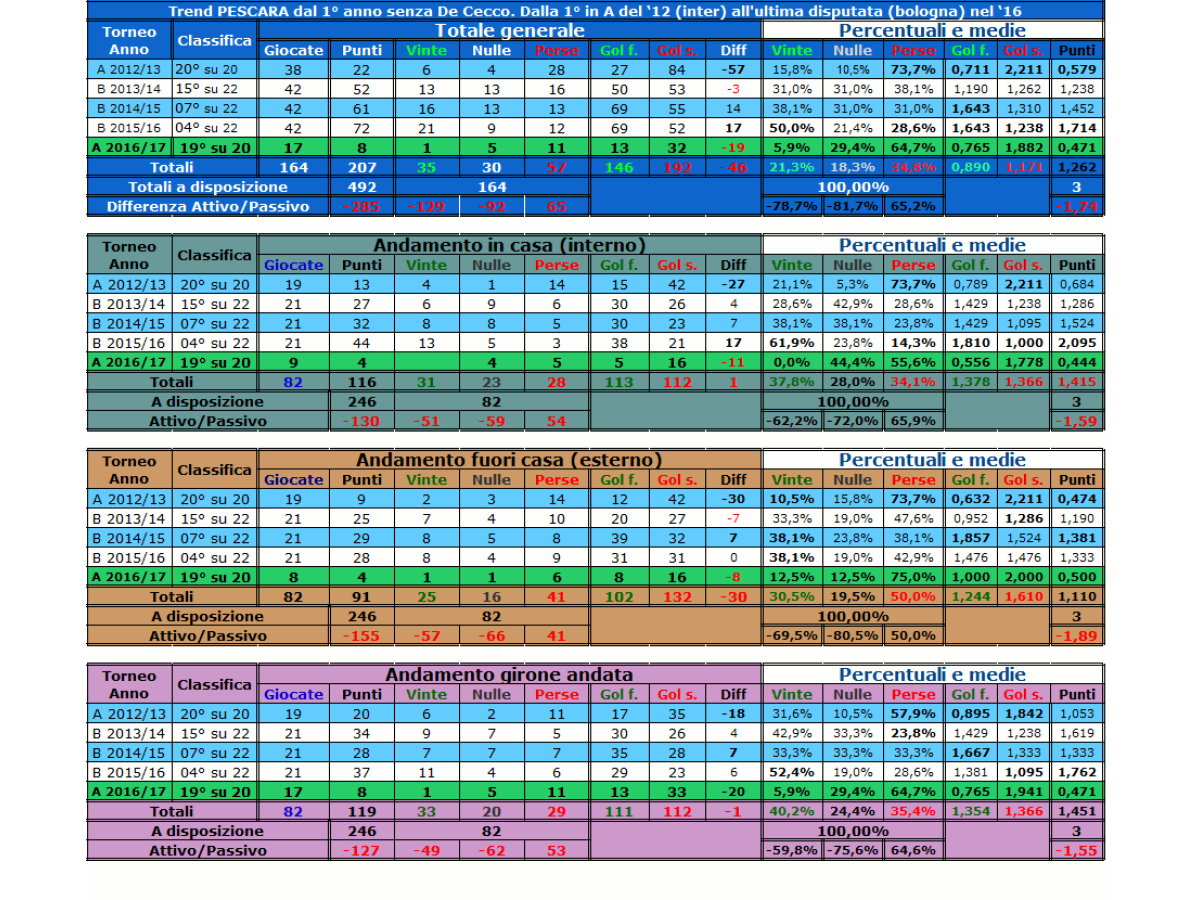Select the 'Andamento girone andata' header
The width and height of the screenshot is (1200, 900).
509,675
